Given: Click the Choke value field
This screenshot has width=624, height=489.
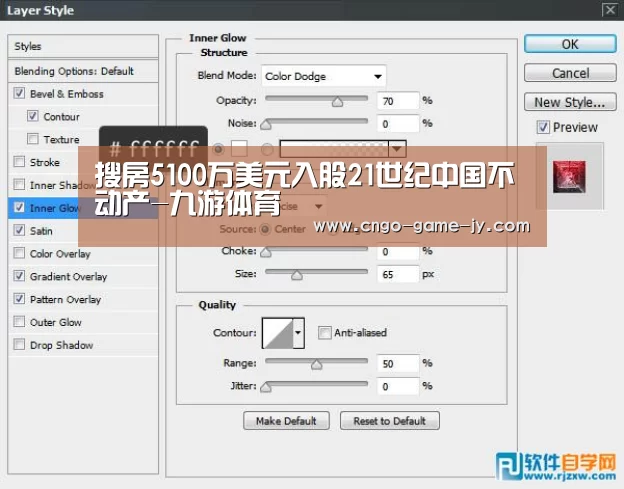Looking at the screenshot, I should pyautogui.click(x=398, y=251).
